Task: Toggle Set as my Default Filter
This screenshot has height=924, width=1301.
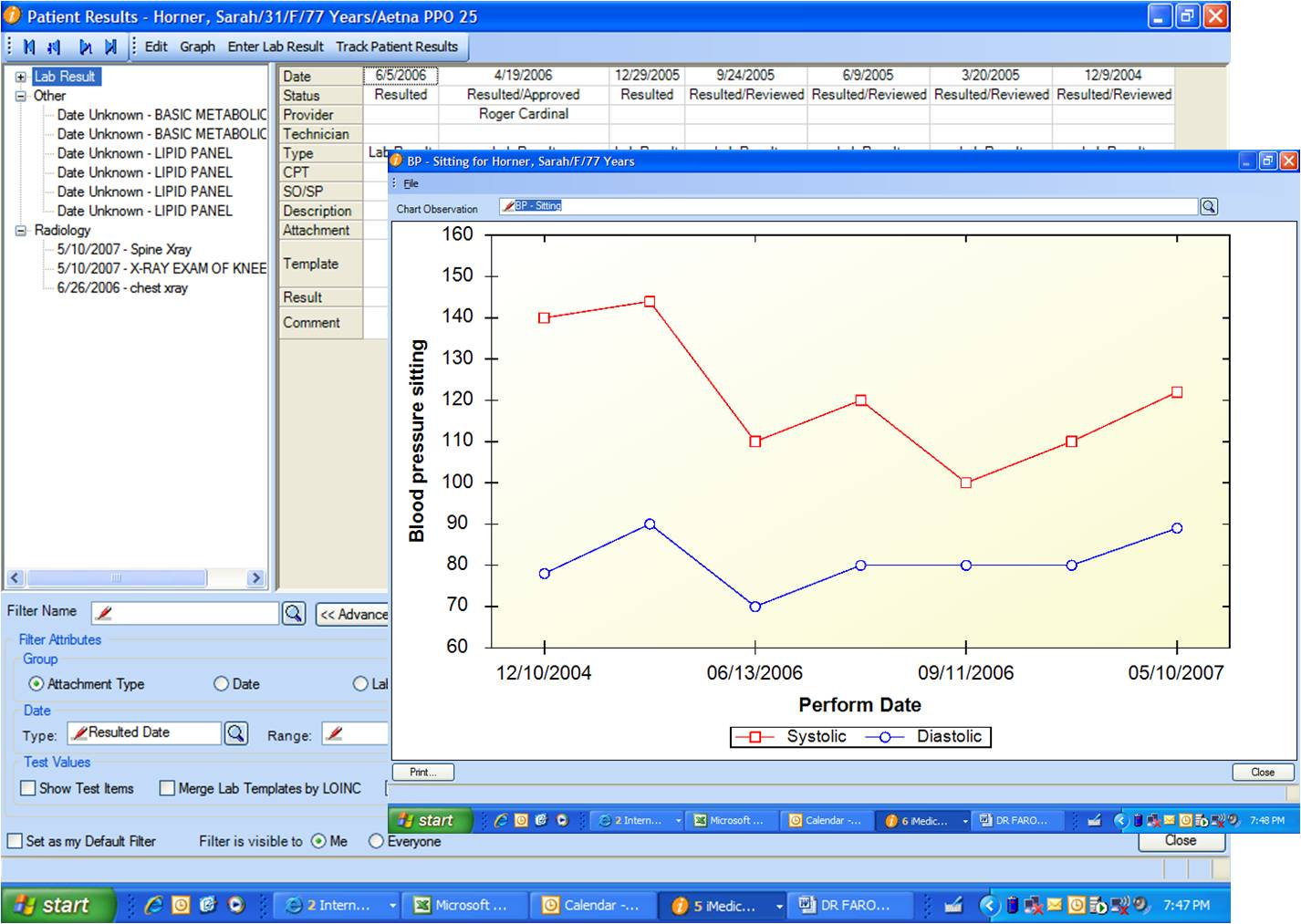Action: click(15, 841)
